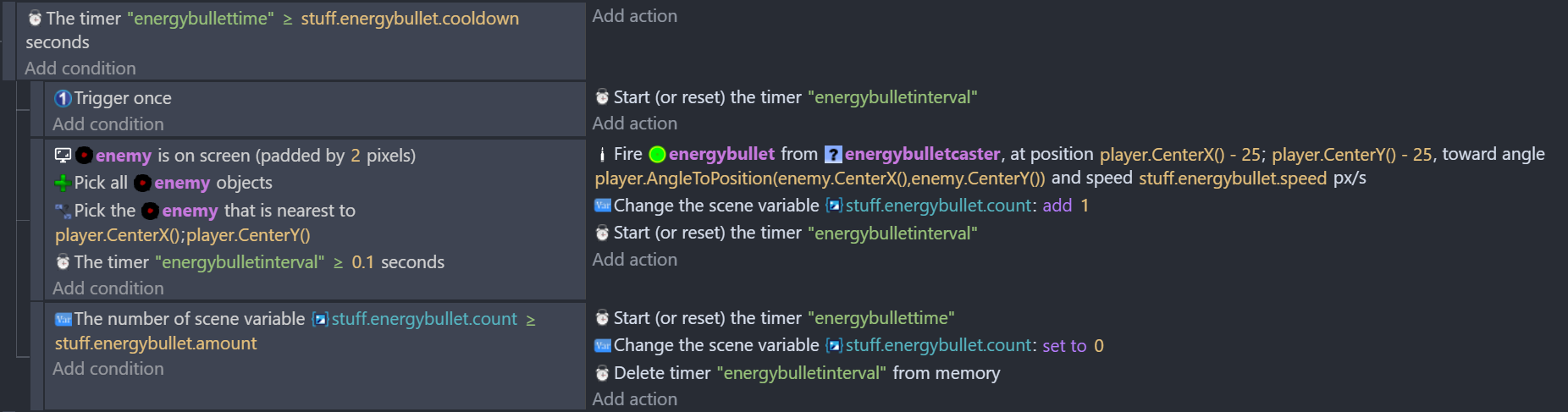Screen dimensions: 1568x412
Task: Click the timer icon before "energybullettime" condition
Action: (x=35, y=19)
